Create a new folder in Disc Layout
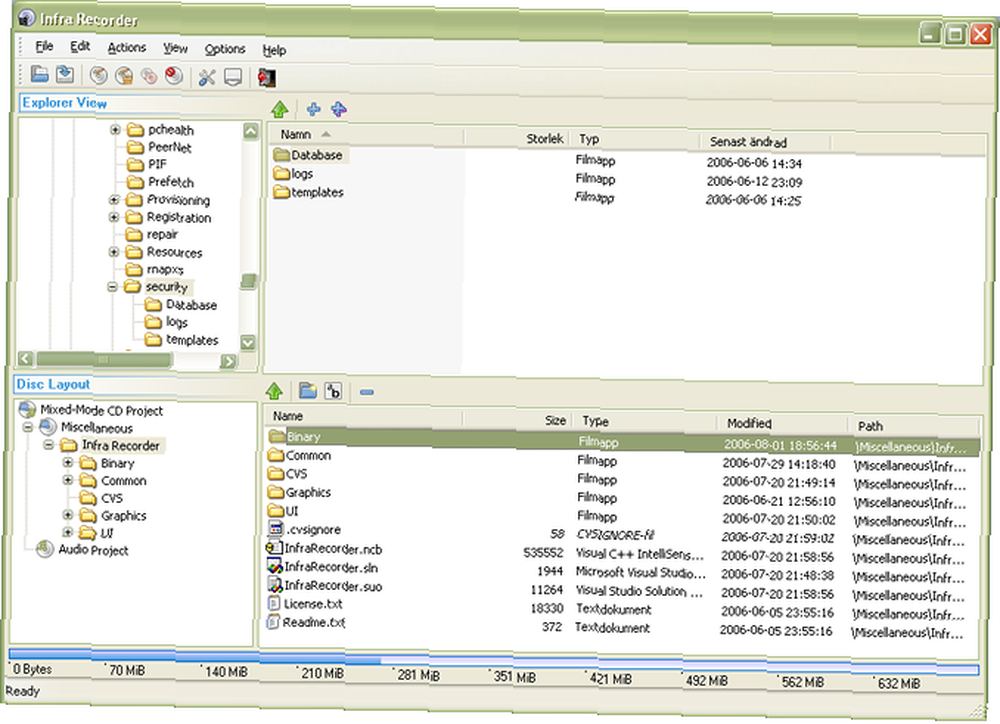 (x=308, y=390)
